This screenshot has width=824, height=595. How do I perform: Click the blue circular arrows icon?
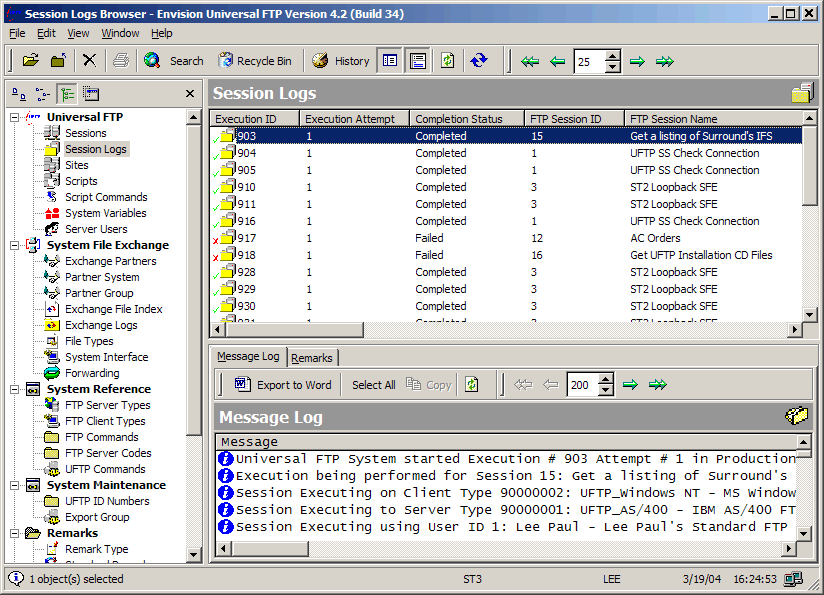479,61
